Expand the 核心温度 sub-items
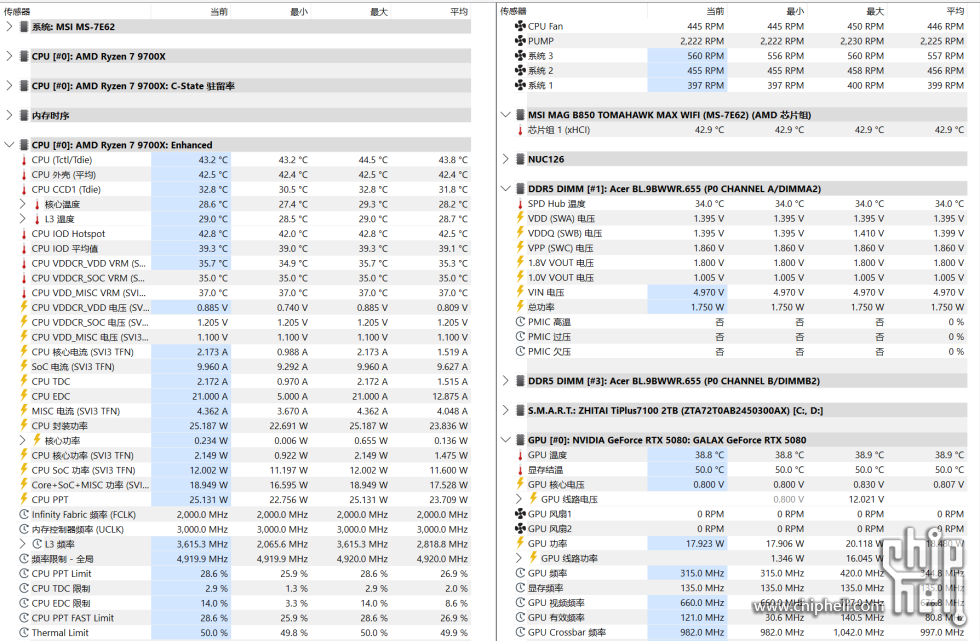980x641 pixels. (x=22, y=204)
